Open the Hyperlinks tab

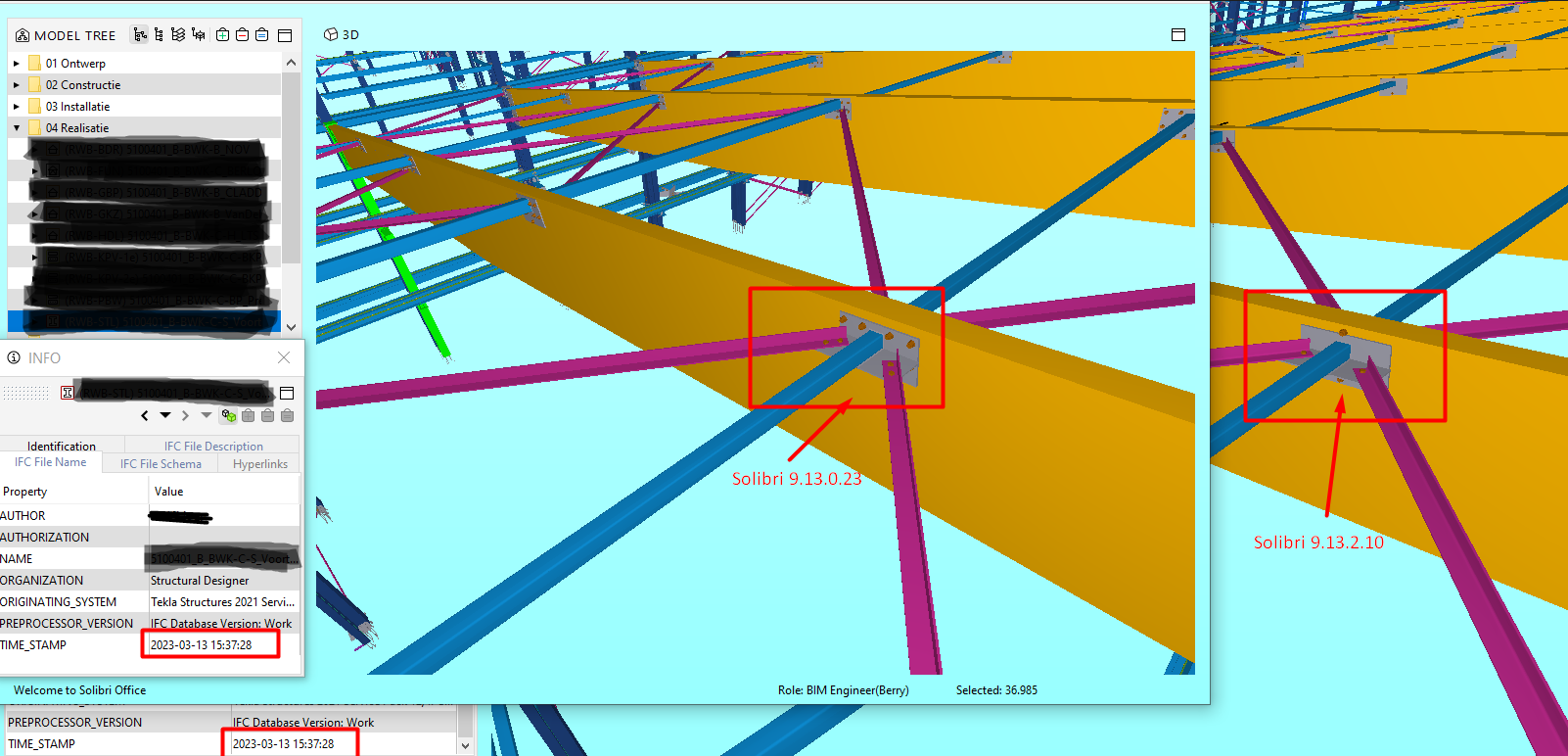click(260, 464)
